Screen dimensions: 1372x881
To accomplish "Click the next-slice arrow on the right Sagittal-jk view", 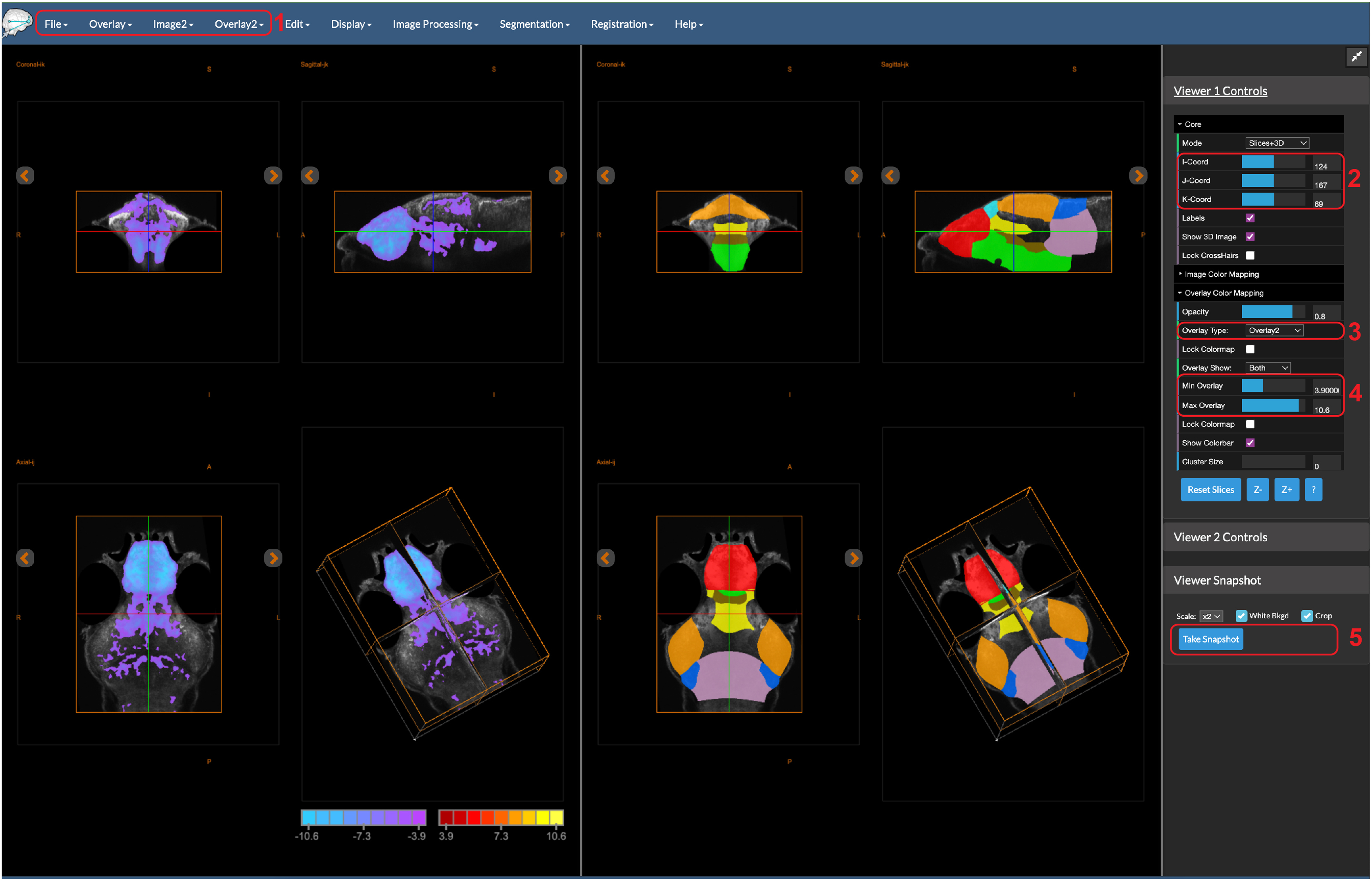I will pyautogui.click(x=1138, y=176).
